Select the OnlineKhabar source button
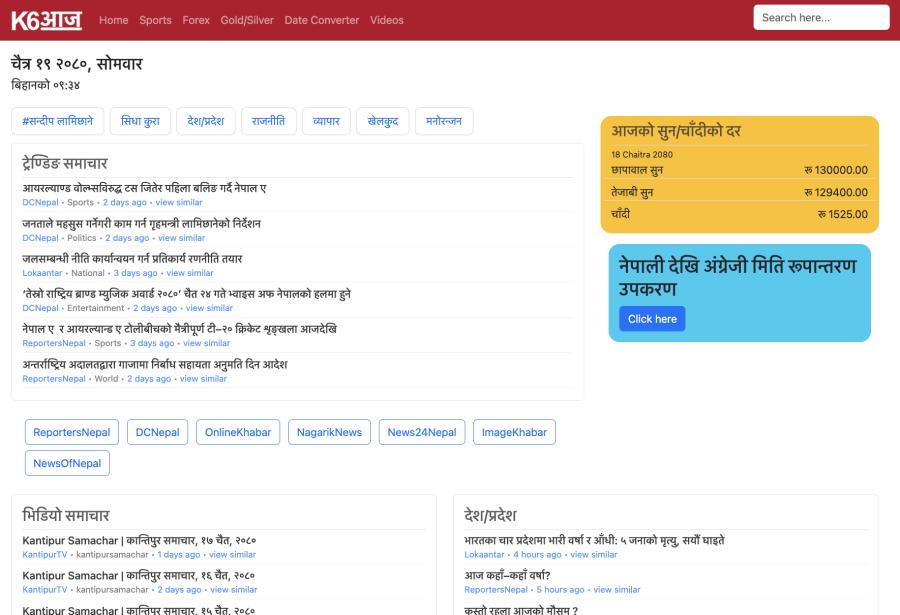Image resolution: width=900 pixels, height=615 pixels. point(238,432)
